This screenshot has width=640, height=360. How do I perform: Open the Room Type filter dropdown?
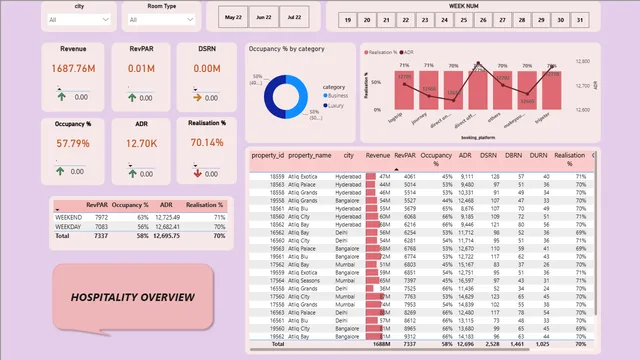161,20
